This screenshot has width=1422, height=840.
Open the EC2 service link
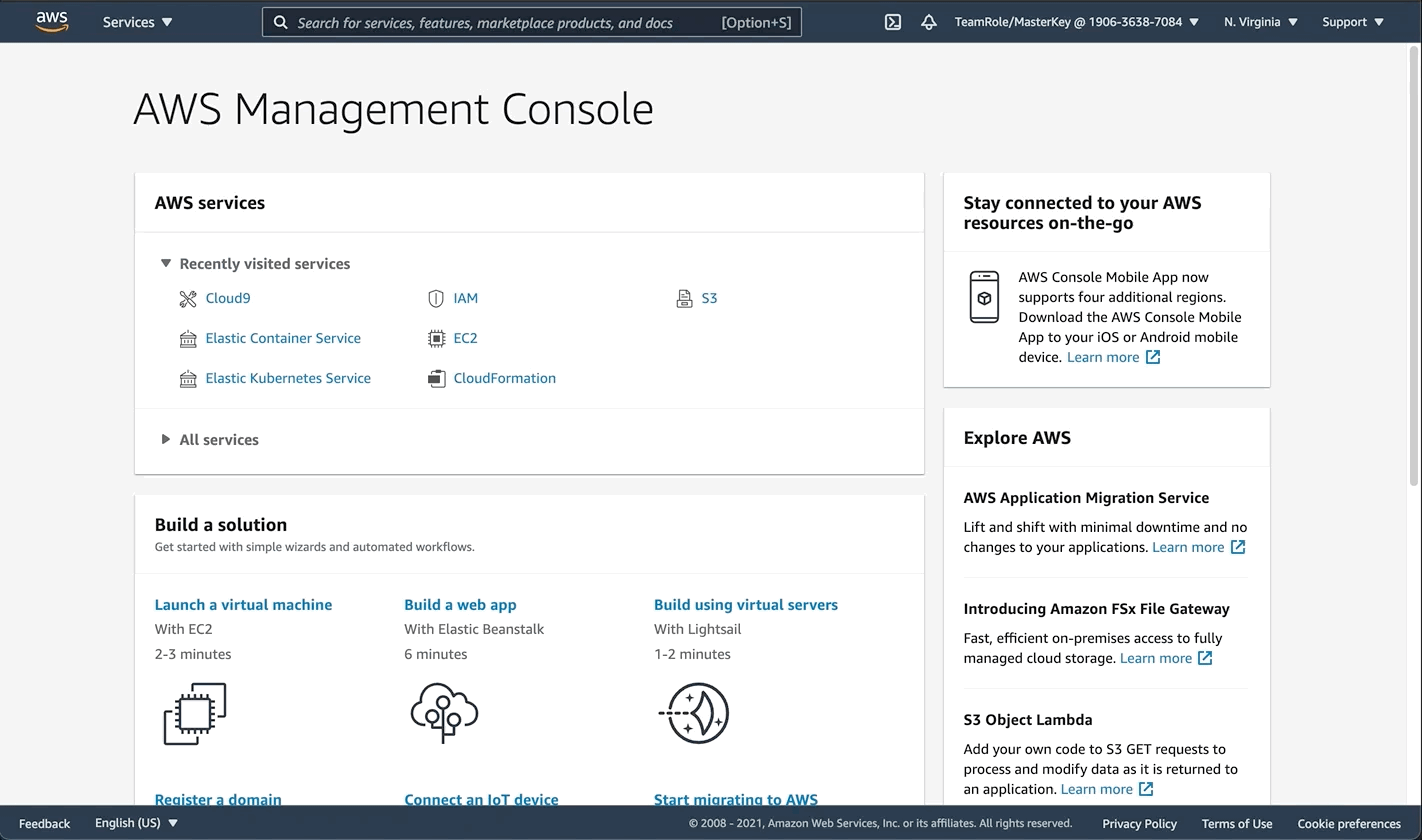[x=465, y=338]
